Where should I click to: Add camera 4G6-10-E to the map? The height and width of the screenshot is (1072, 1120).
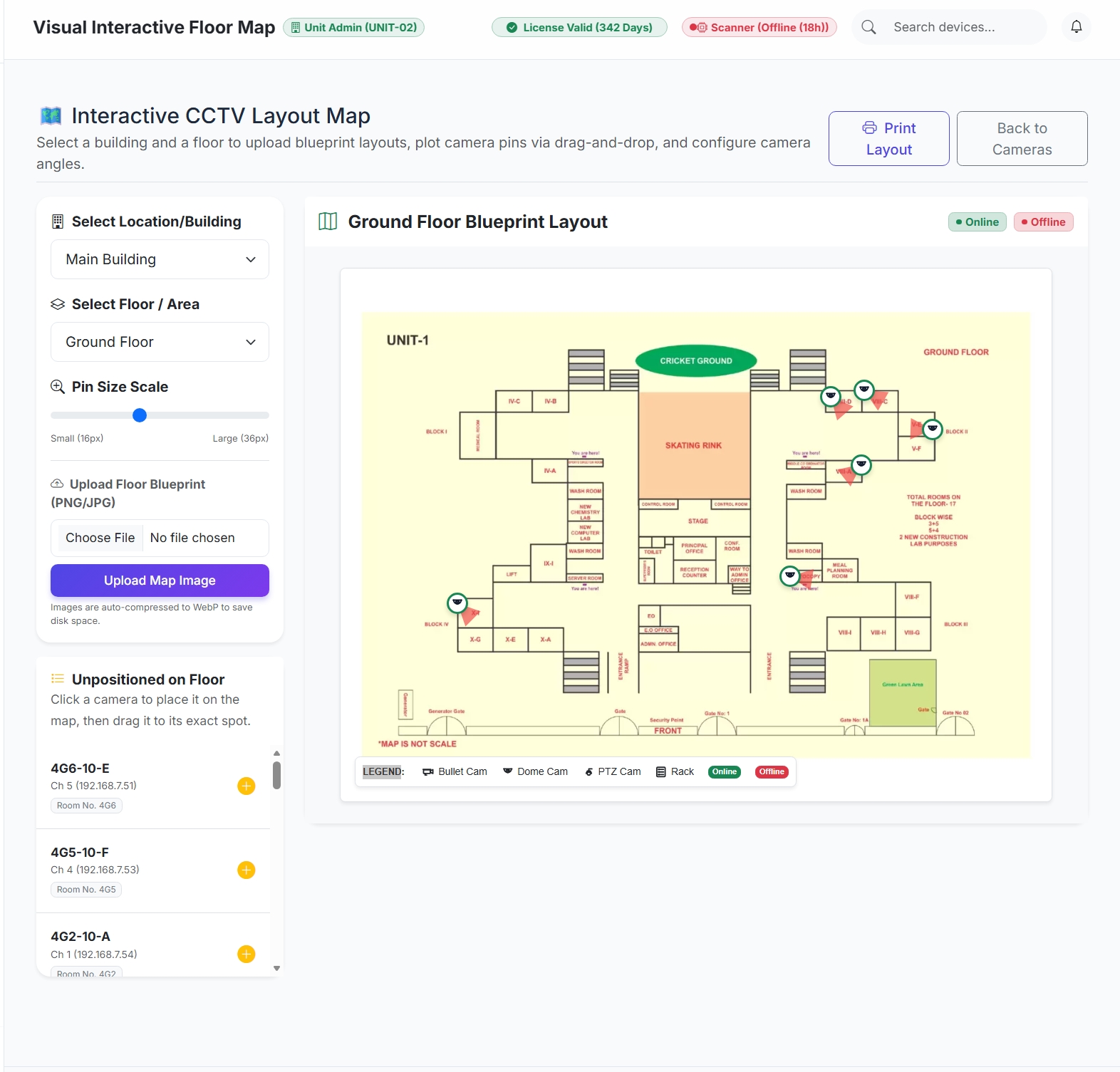point(247,786)
